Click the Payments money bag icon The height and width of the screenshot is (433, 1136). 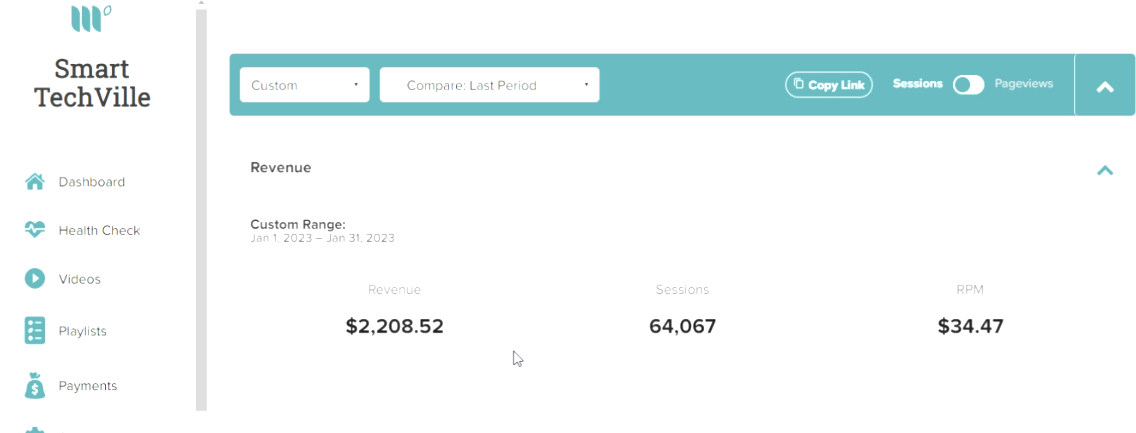(x=35, y=386)
